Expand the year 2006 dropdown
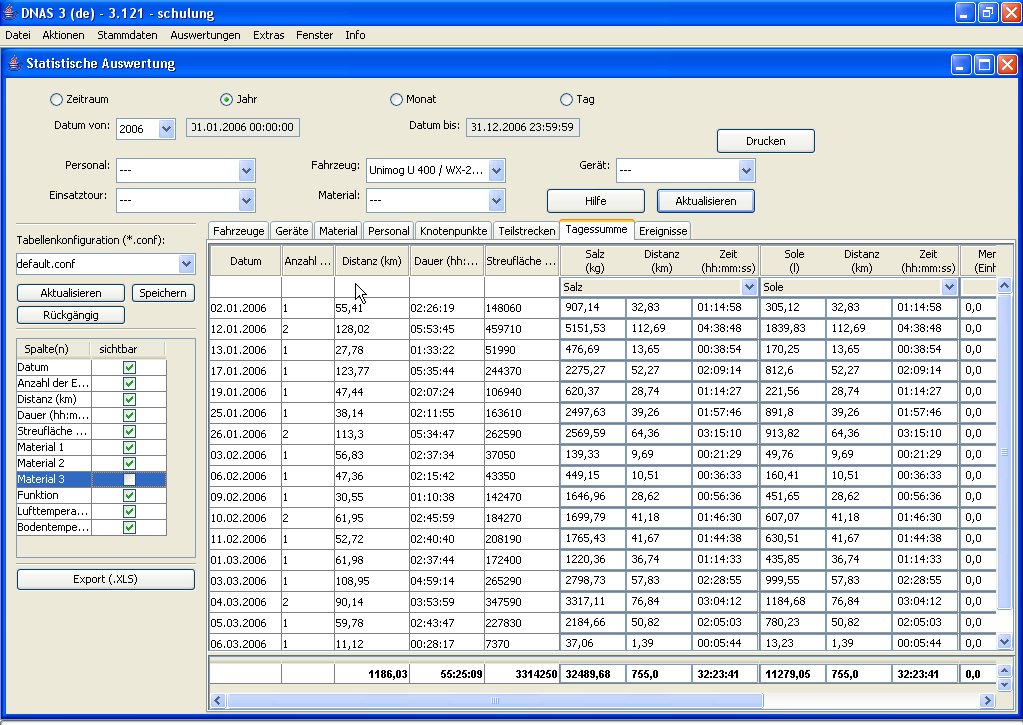This screenshot has width=1023, height=725. [x=168, y=129]
